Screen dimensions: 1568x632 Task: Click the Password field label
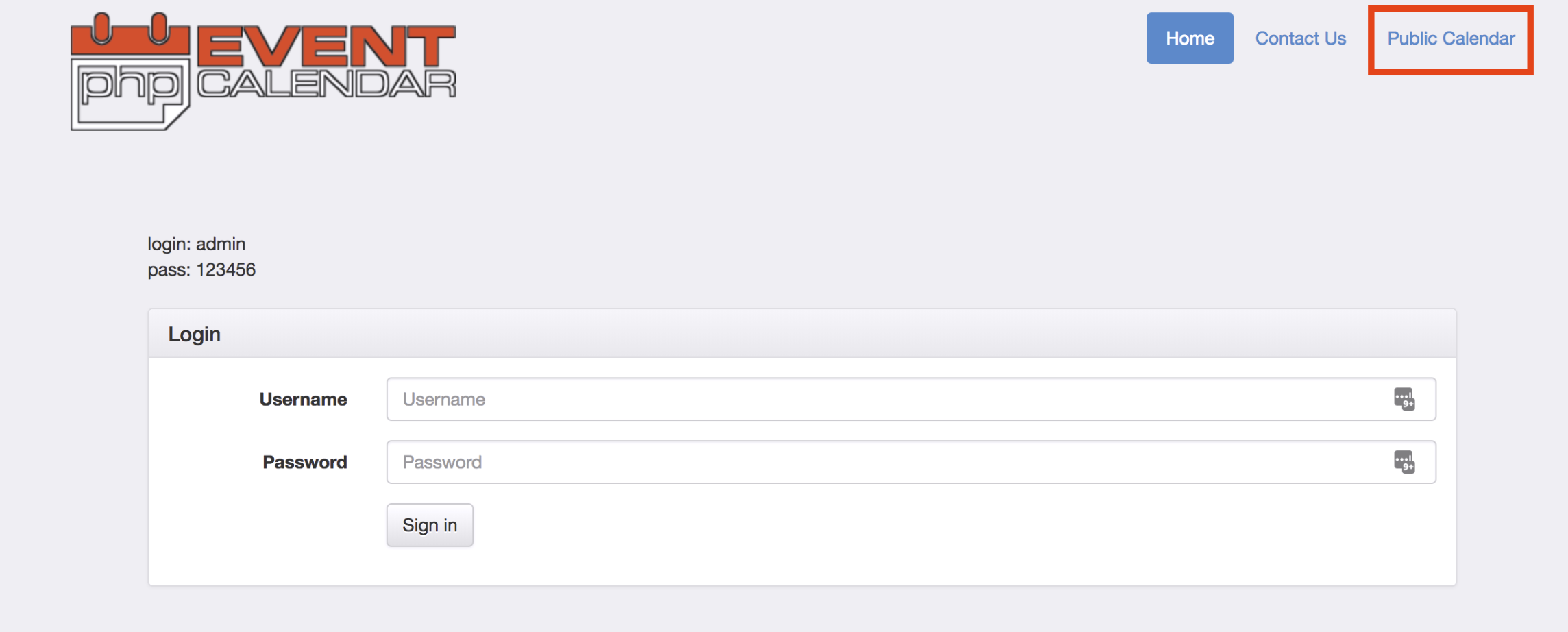305,462
